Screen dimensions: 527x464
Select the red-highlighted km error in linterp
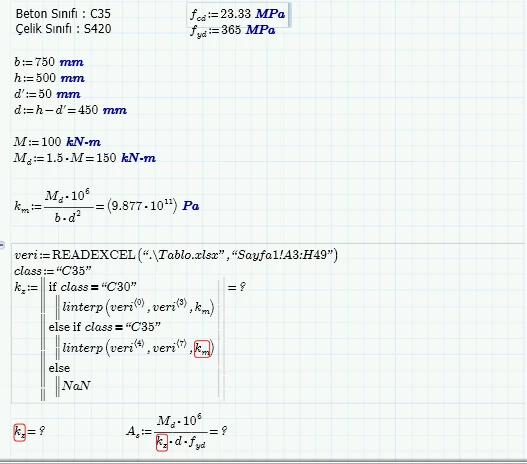pos(202,349)
